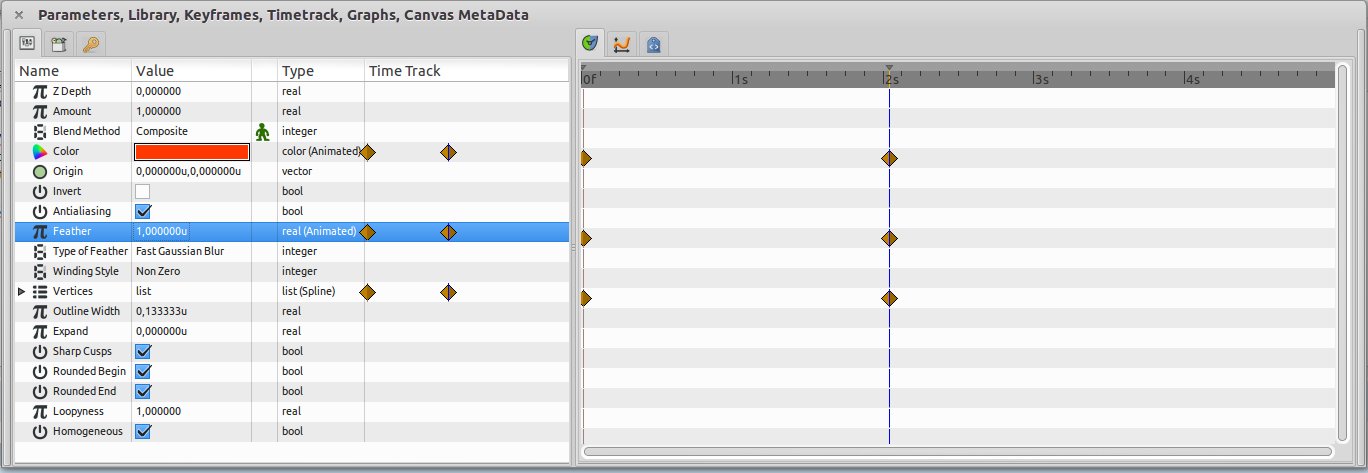Click the pi icon beside Feather
Image resolution: width=1368 pixels, height=473 pixels.
[x=40, y=231]
